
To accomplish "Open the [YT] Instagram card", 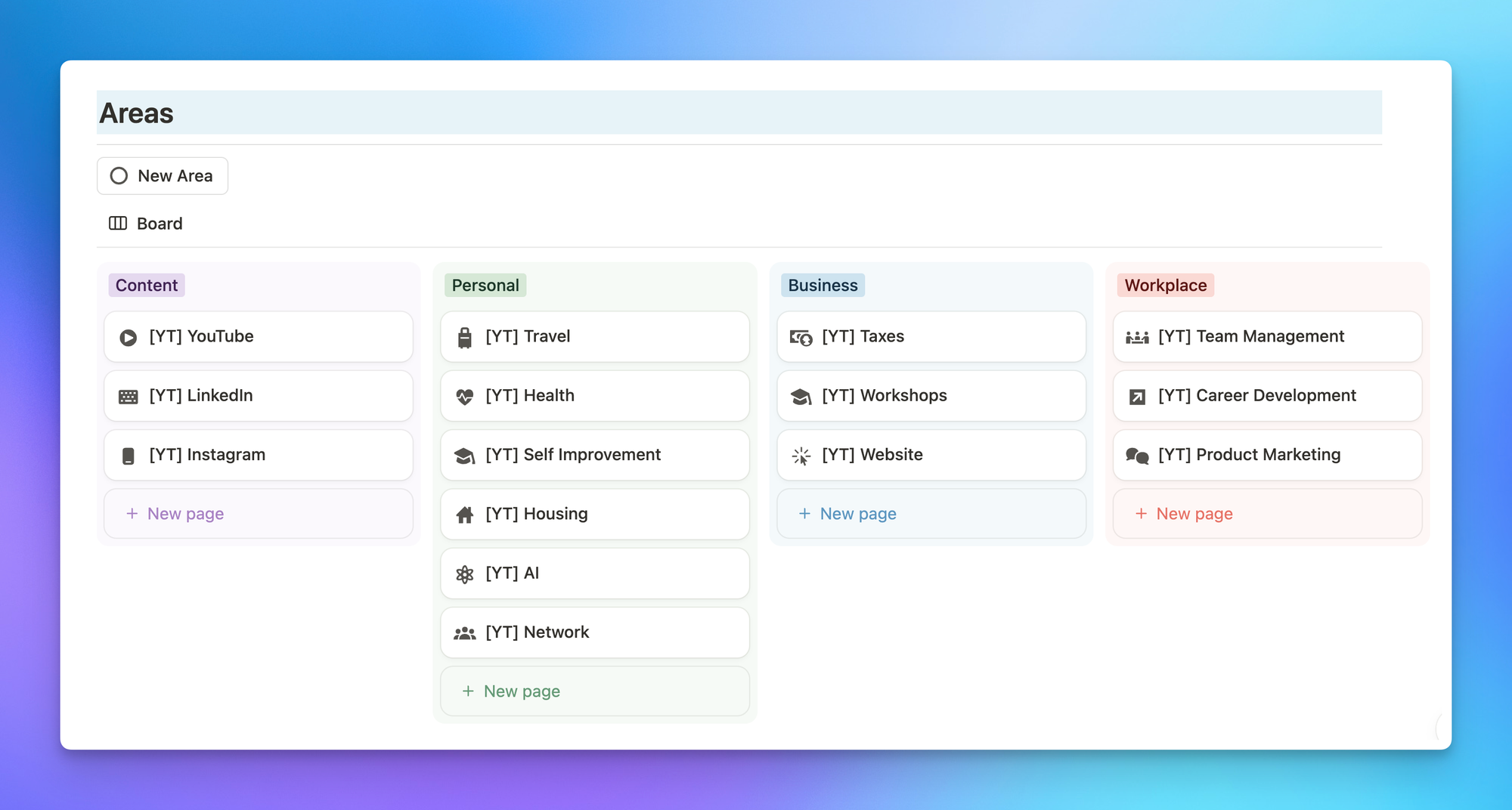I will pos(259,455).
